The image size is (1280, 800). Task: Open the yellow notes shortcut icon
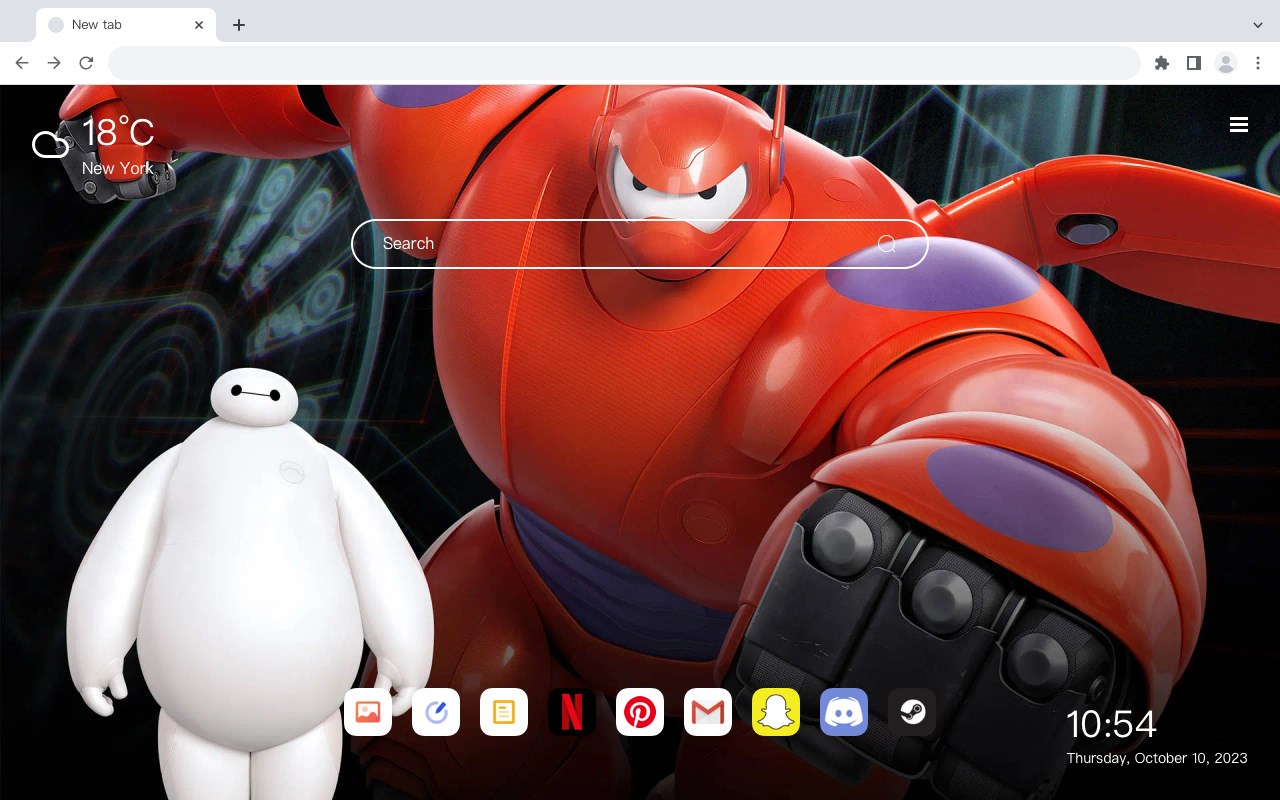[x=504, y=712]
